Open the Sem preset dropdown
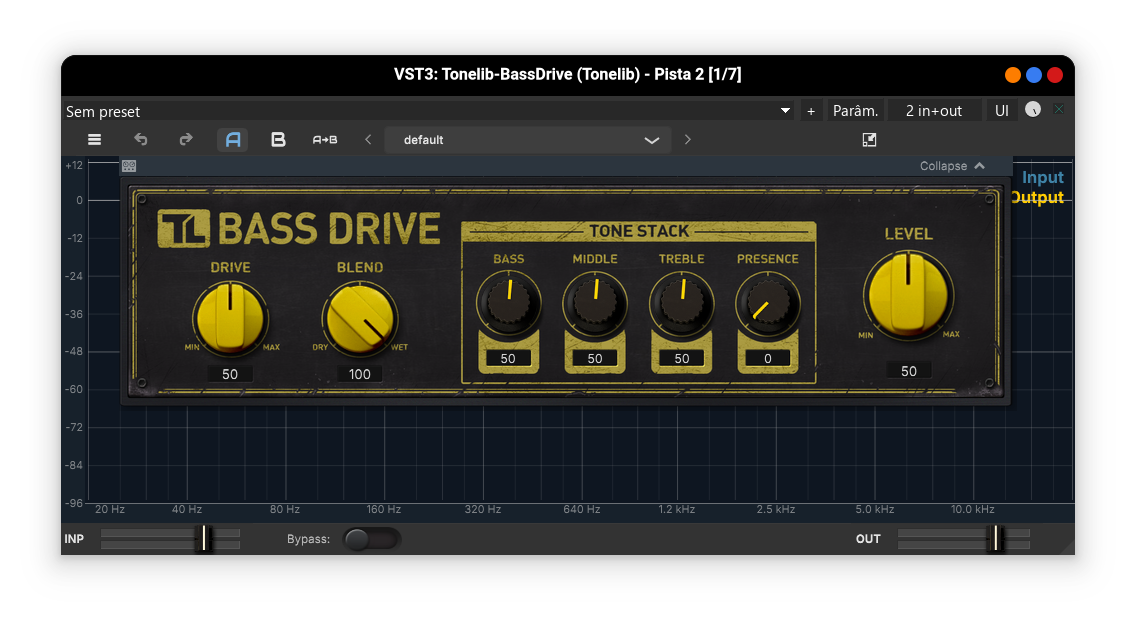The width and height of the screenshot is (1136, 622). [784, 111]
